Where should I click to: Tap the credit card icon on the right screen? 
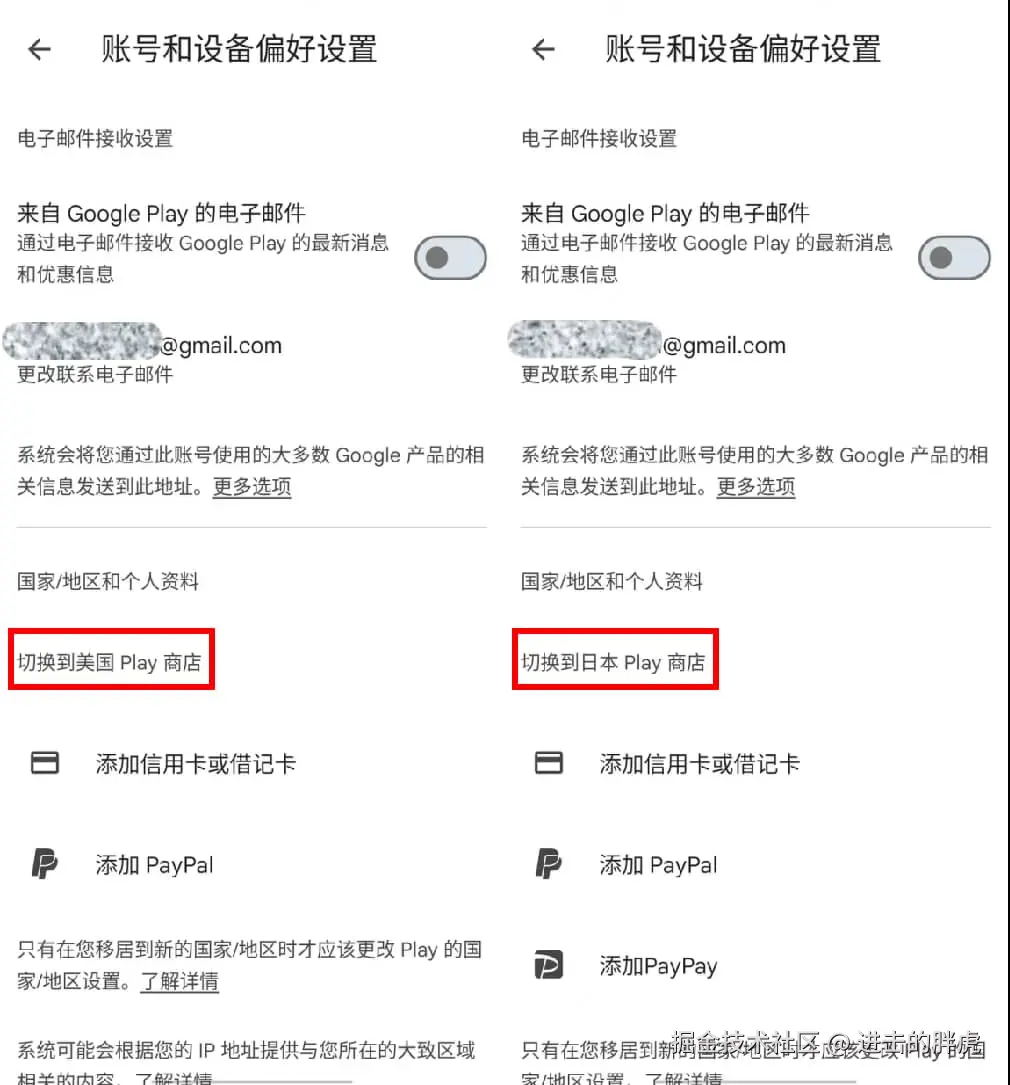tap(549, 763)
